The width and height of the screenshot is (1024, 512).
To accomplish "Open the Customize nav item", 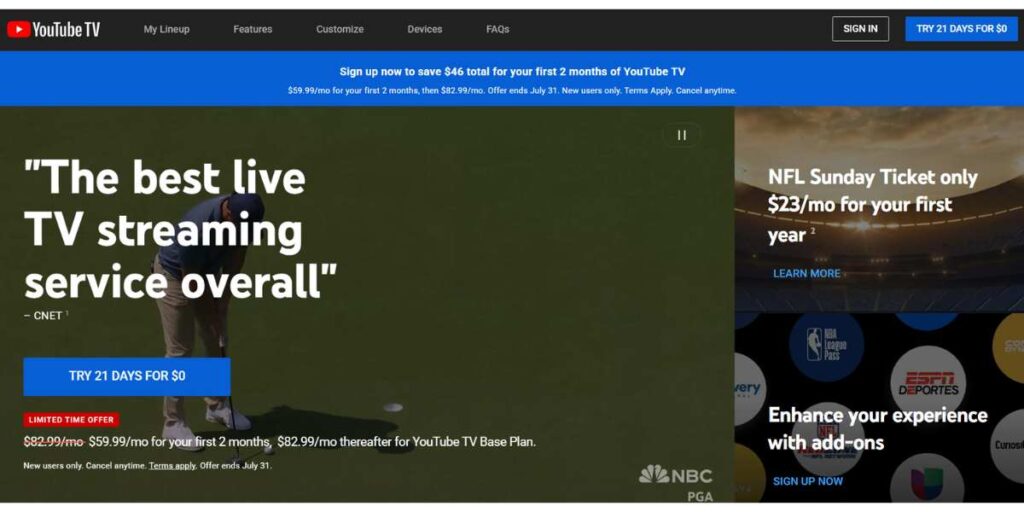I will 340,29.
